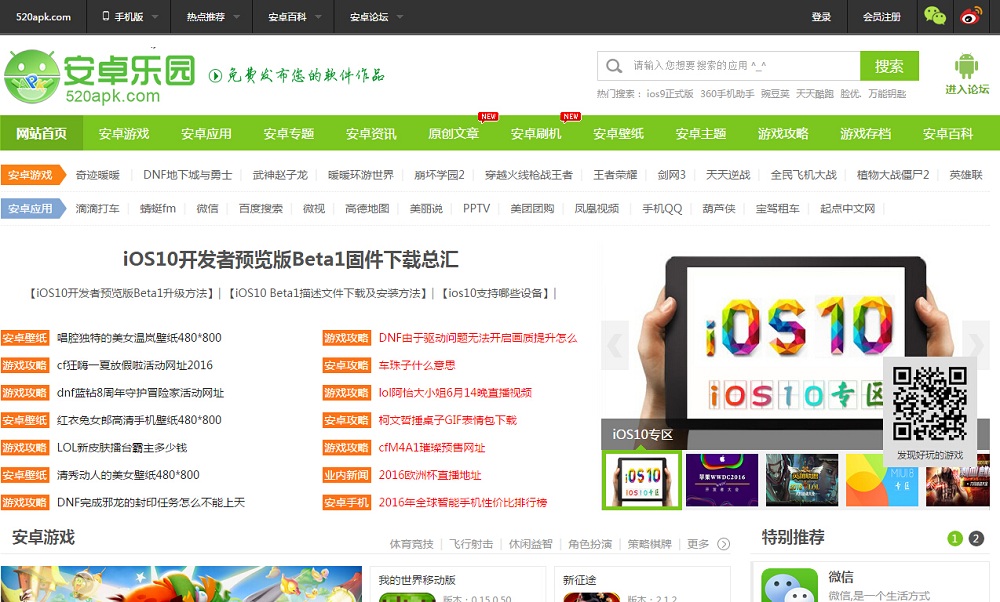1000x602 pixels.
Task: Show next slide with right carousel arrow
Action: 976,345
